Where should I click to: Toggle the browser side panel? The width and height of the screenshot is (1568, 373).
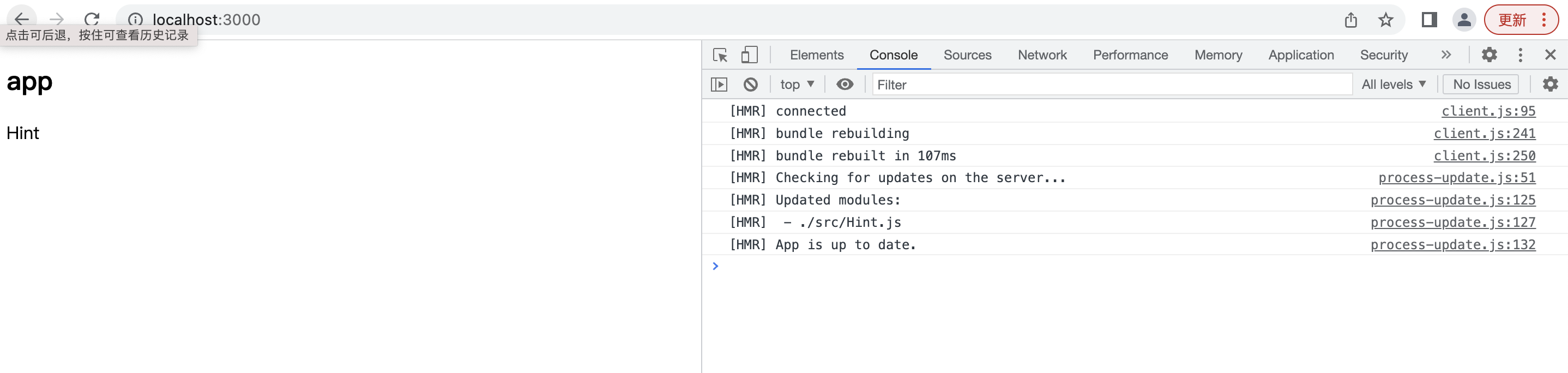1429,20
